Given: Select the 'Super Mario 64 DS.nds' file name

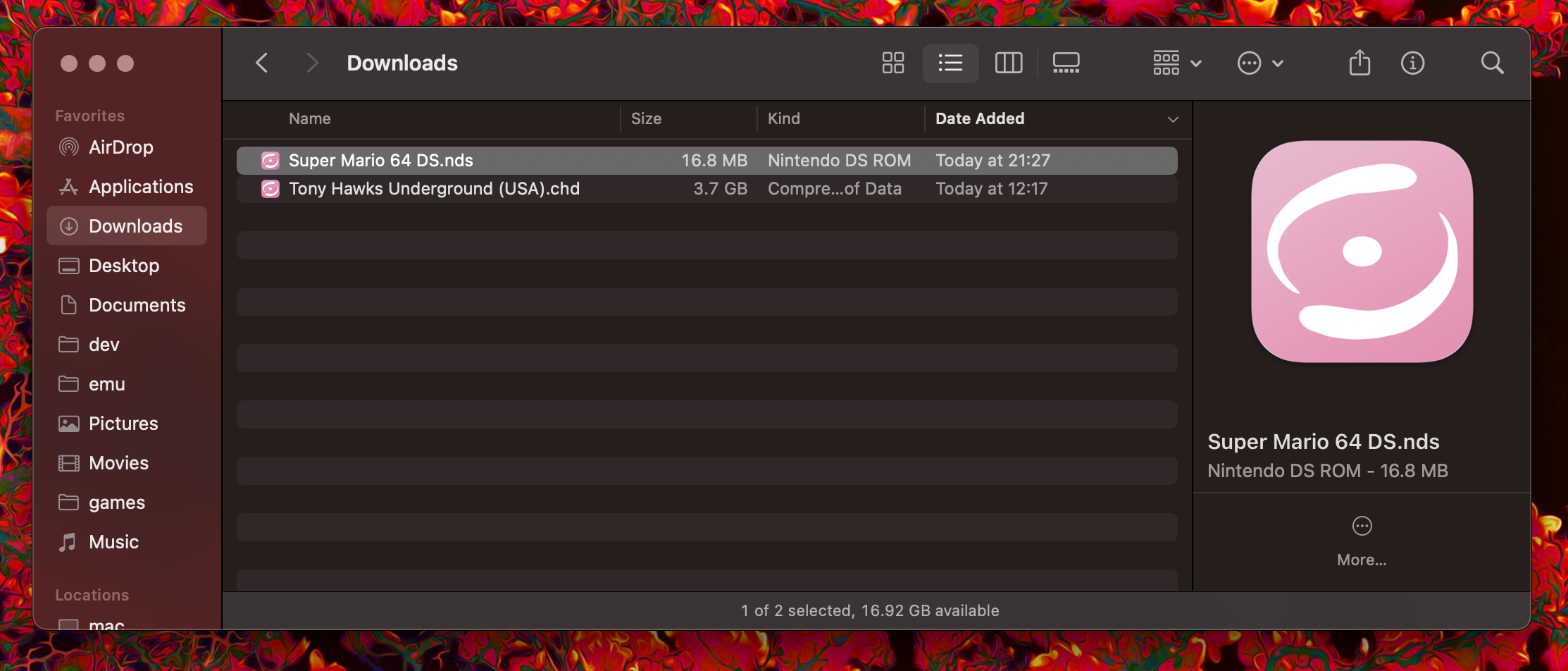Looking at the screenshot, I should click(381, 161).
